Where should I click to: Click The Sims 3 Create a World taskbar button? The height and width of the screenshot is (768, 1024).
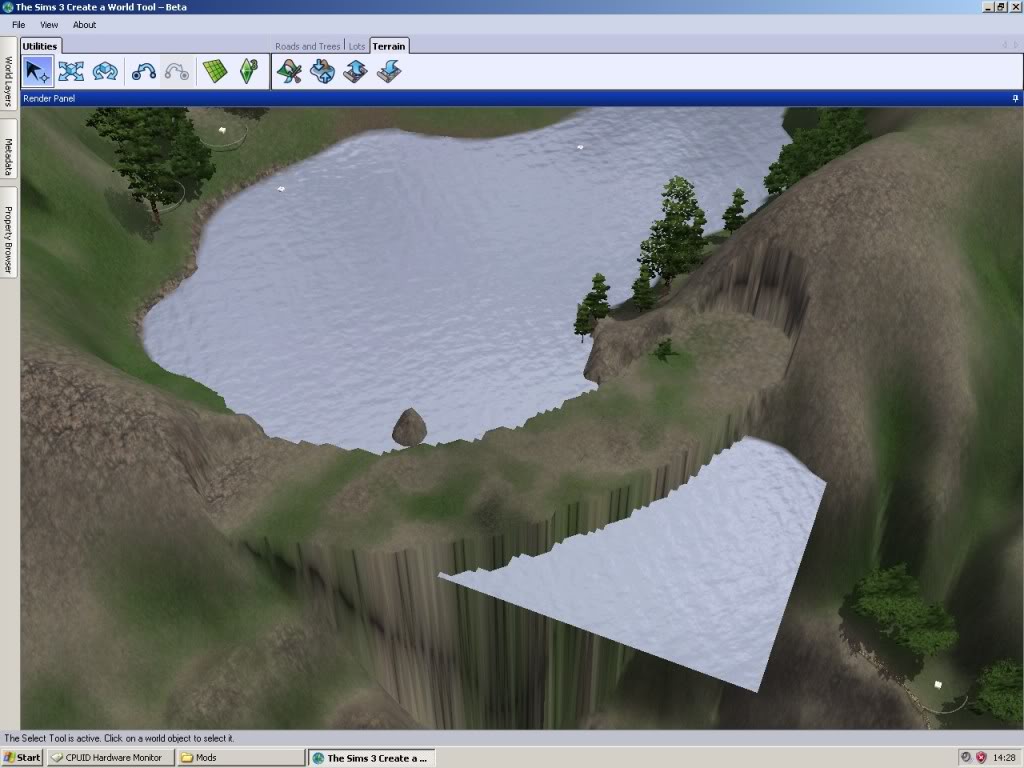(372, 758)
